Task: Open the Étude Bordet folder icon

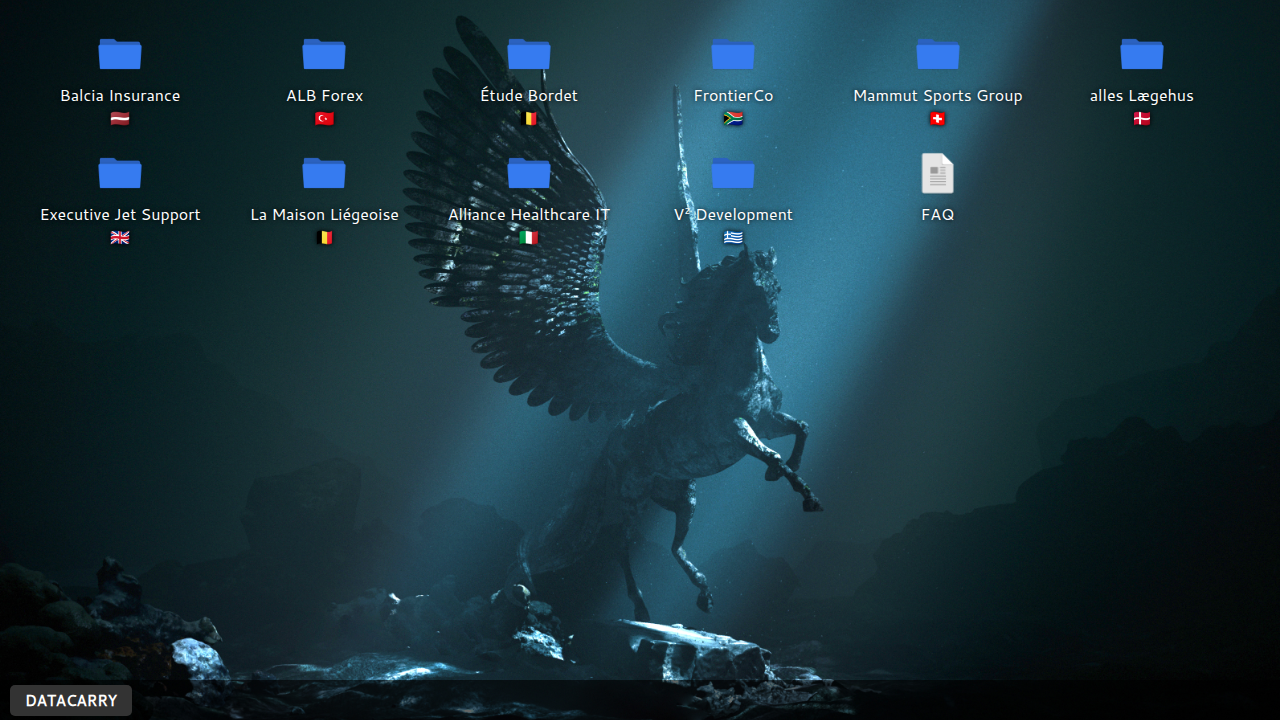Action: [x=529, y=54]
